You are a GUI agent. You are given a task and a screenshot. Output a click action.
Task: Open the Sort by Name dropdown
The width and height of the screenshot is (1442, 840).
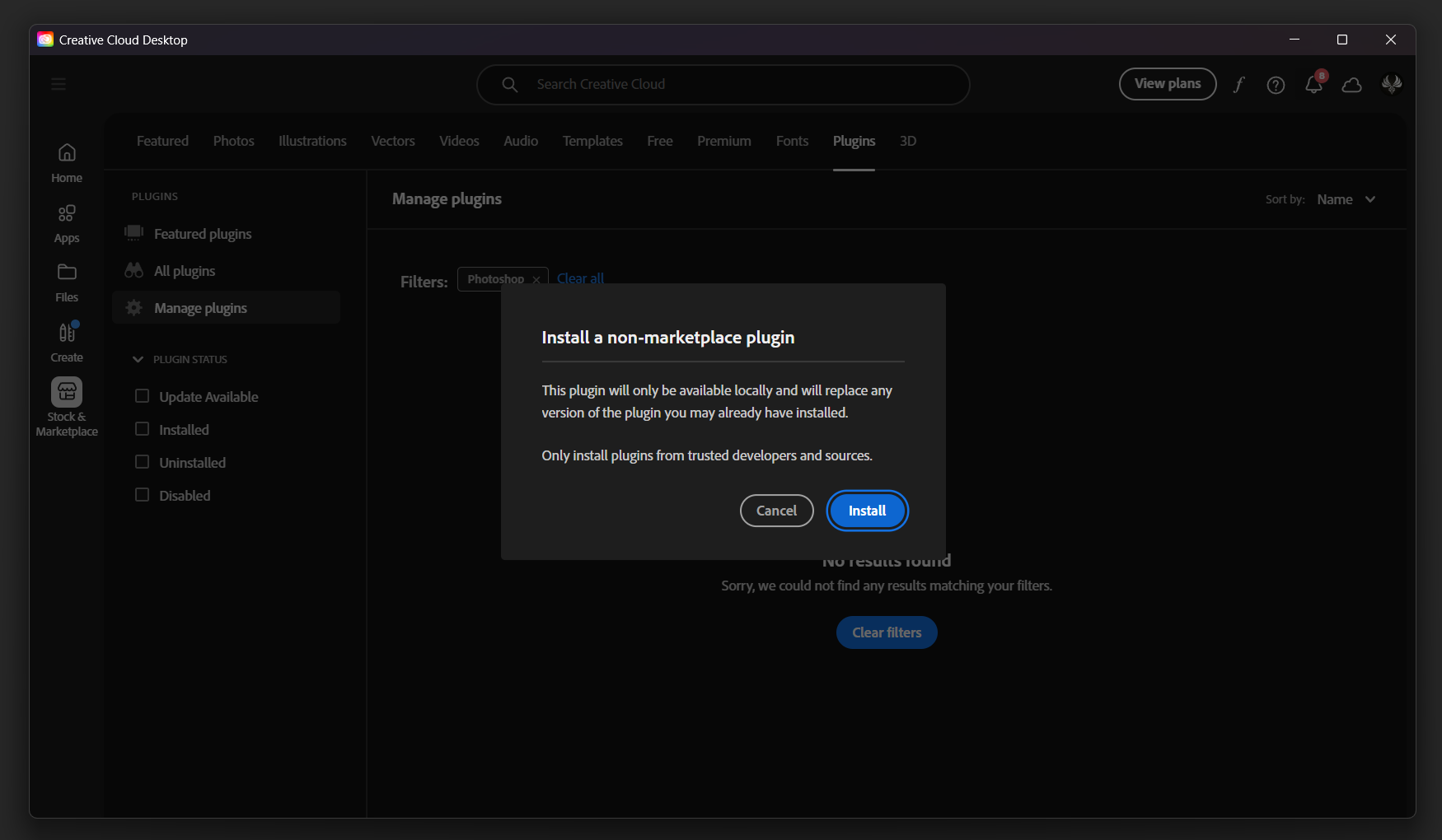pyautogui.click(x=1346, y=199)
